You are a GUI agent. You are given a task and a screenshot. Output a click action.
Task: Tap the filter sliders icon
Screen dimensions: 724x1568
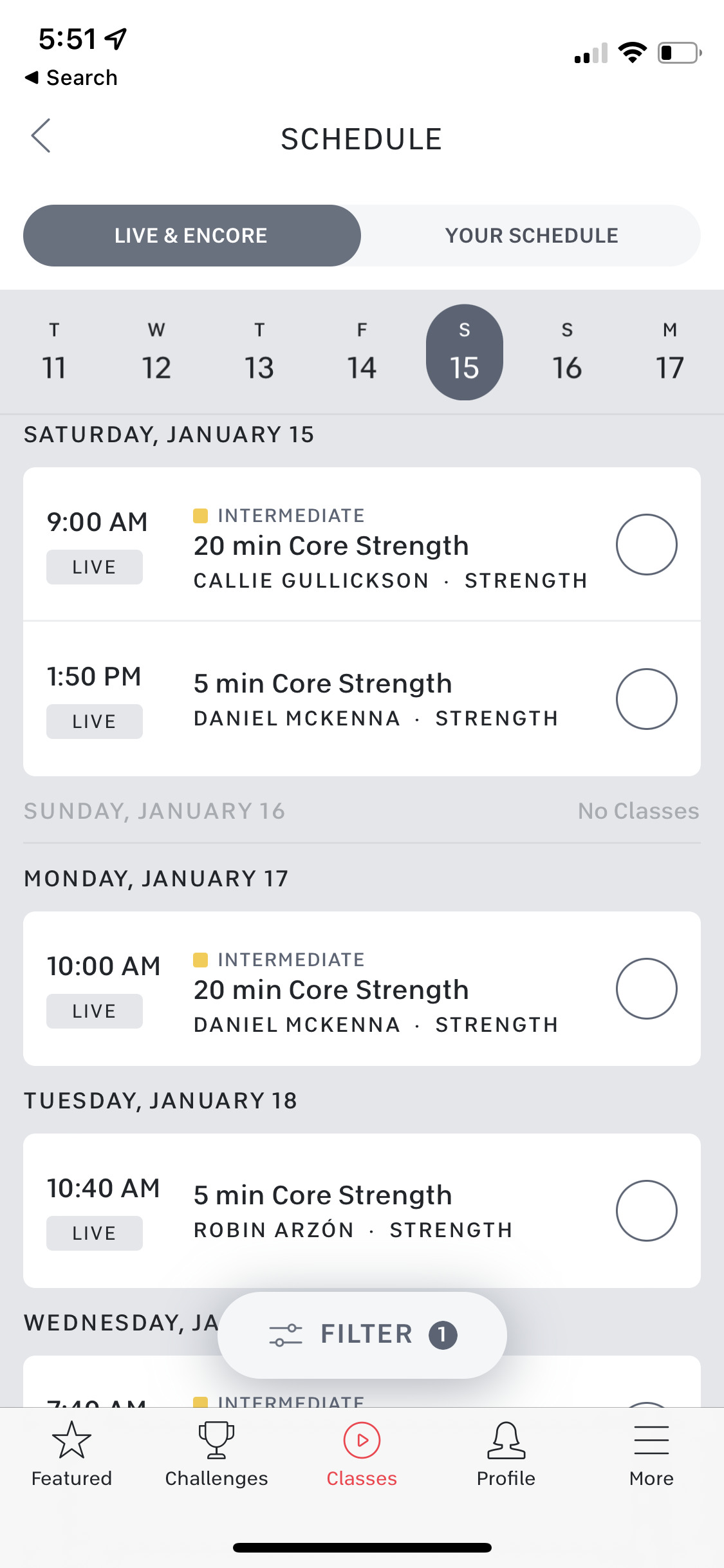(286, 1334)
